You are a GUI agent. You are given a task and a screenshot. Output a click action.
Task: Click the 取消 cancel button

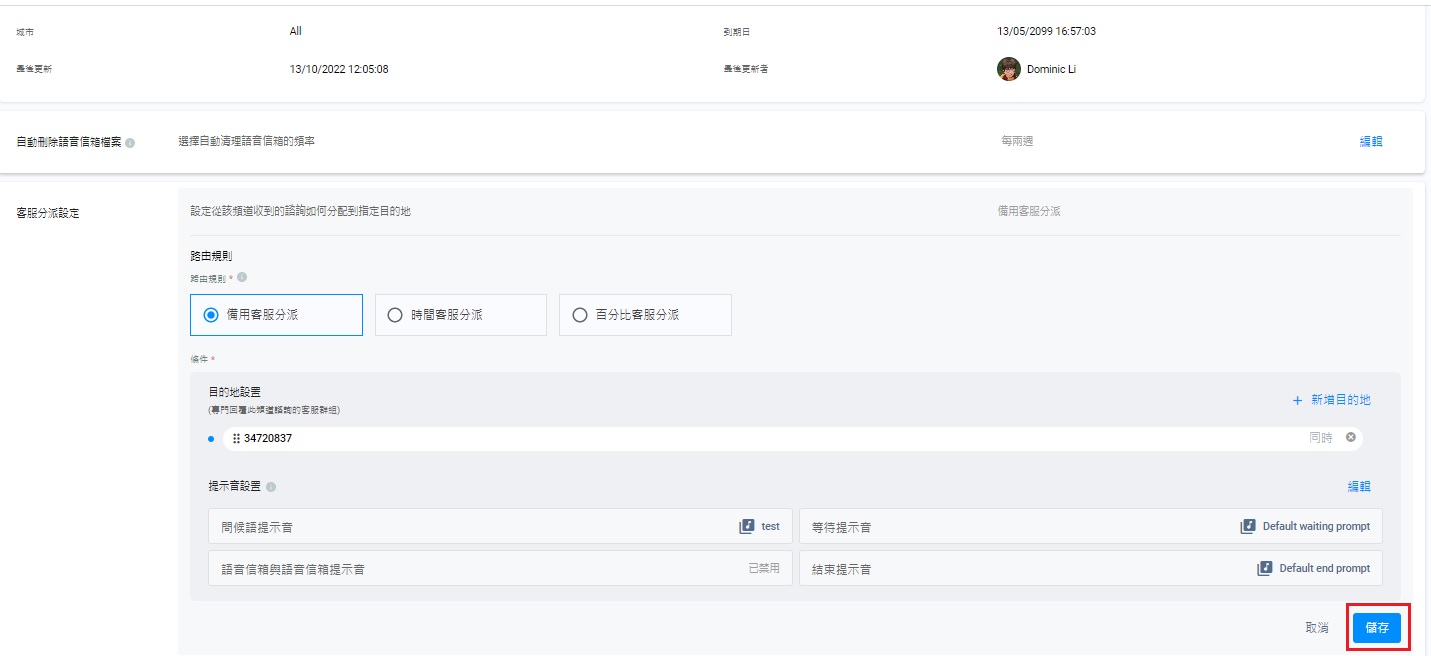(1317, 628)
